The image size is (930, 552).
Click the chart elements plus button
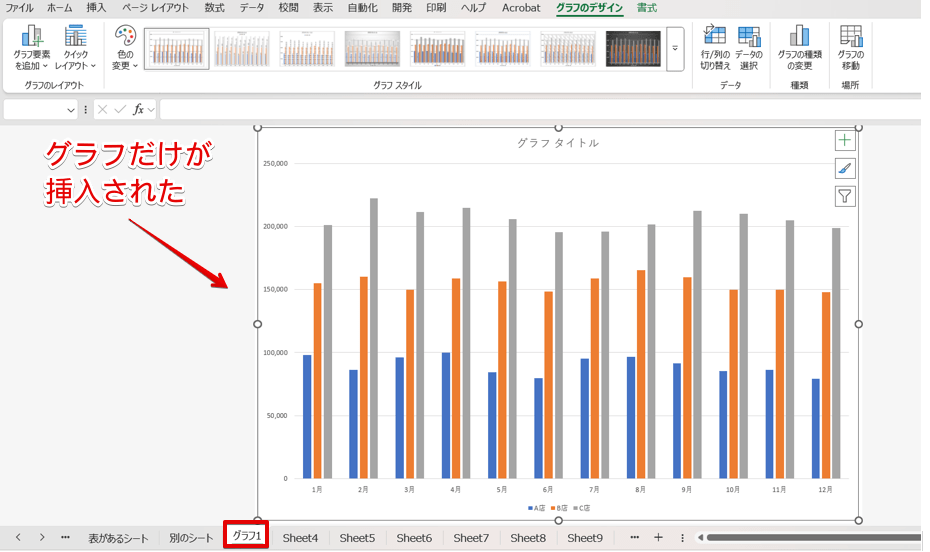pos(845,141)
